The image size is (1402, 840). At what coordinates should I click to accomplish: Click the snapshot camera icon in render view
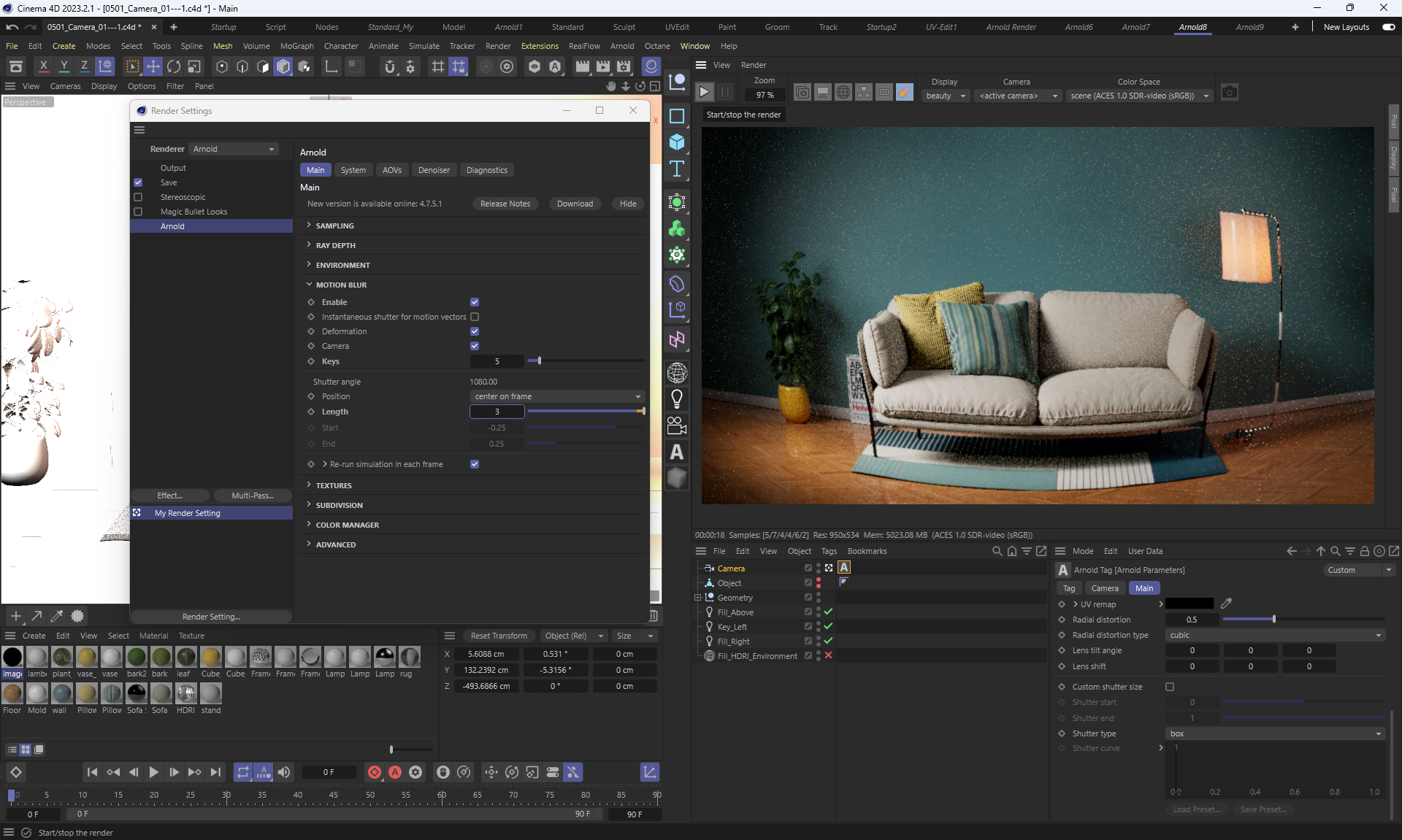1229,93
